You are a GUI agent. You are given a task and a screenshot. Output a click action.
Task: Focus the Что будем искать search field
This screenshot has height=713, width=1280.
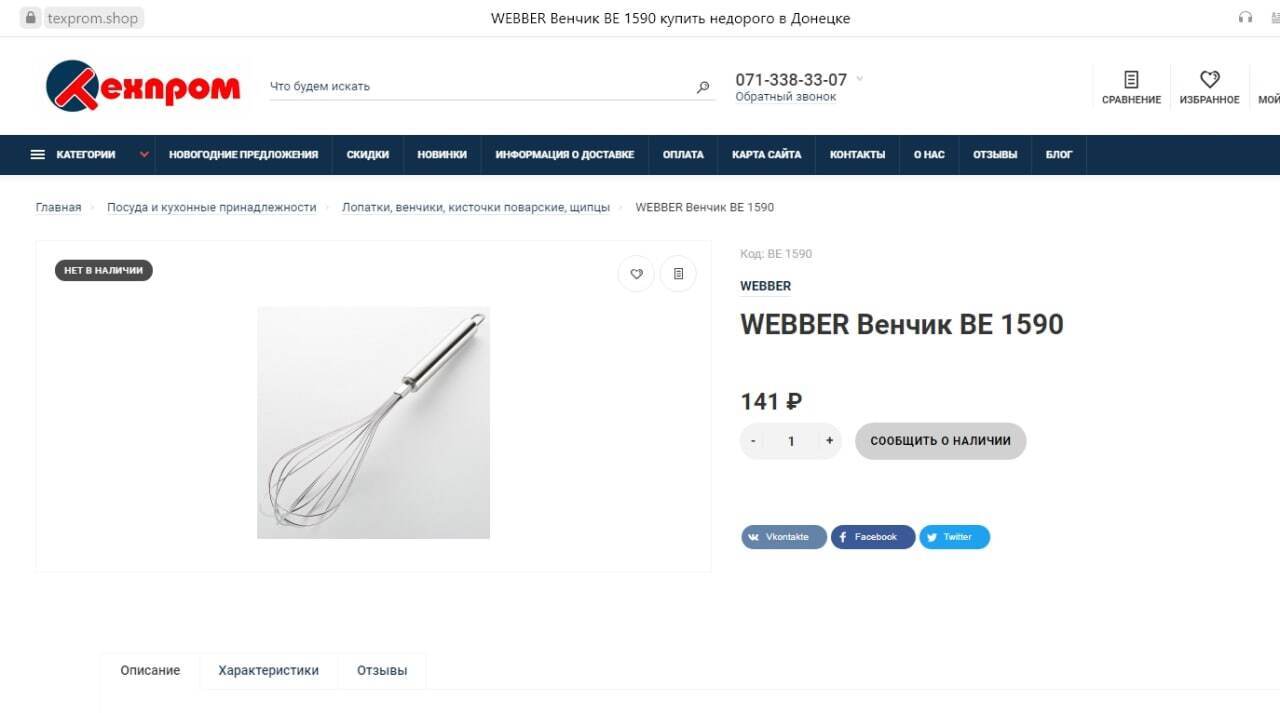(480, 87)
